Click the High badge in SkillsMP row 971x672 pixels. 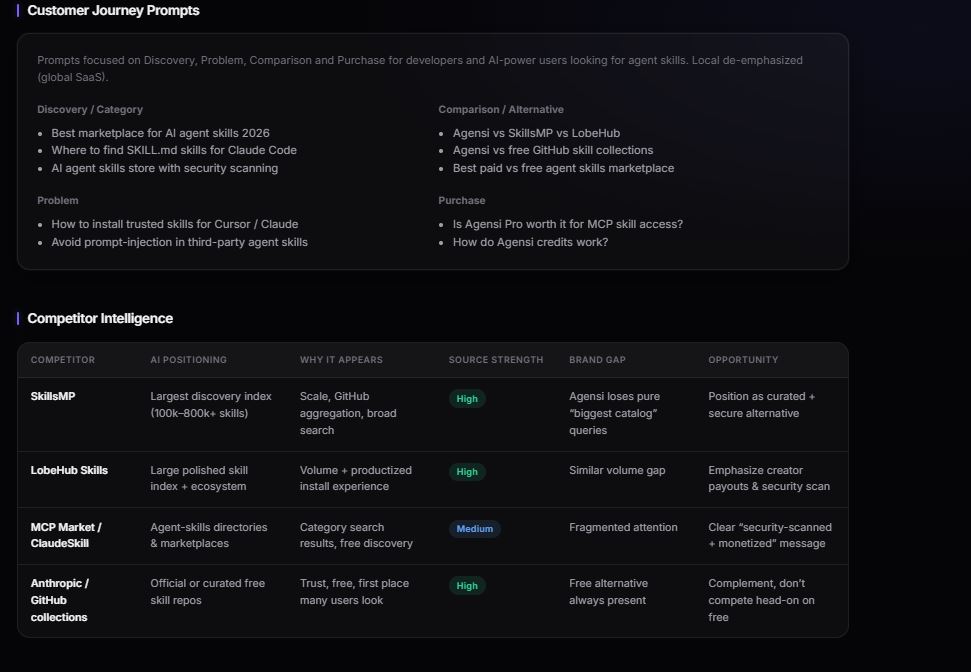click(x=467, y=399)
